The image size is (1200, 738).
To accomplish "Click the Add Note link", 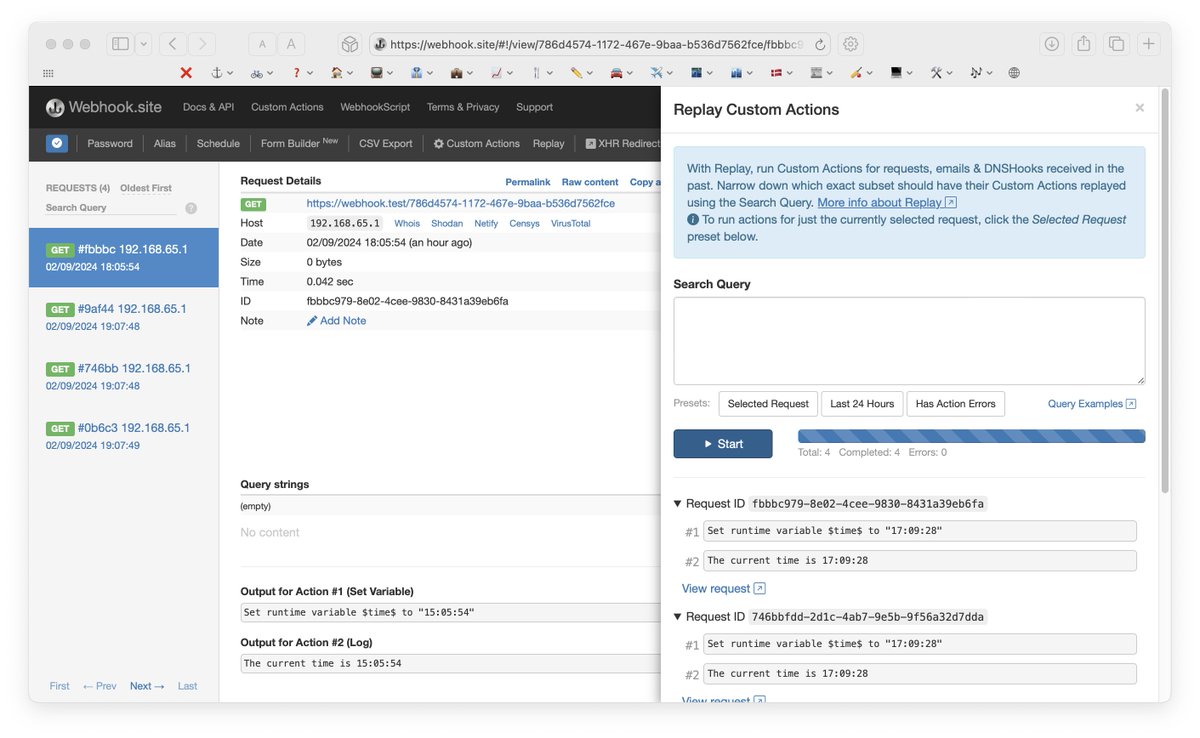I will (336, 321).
